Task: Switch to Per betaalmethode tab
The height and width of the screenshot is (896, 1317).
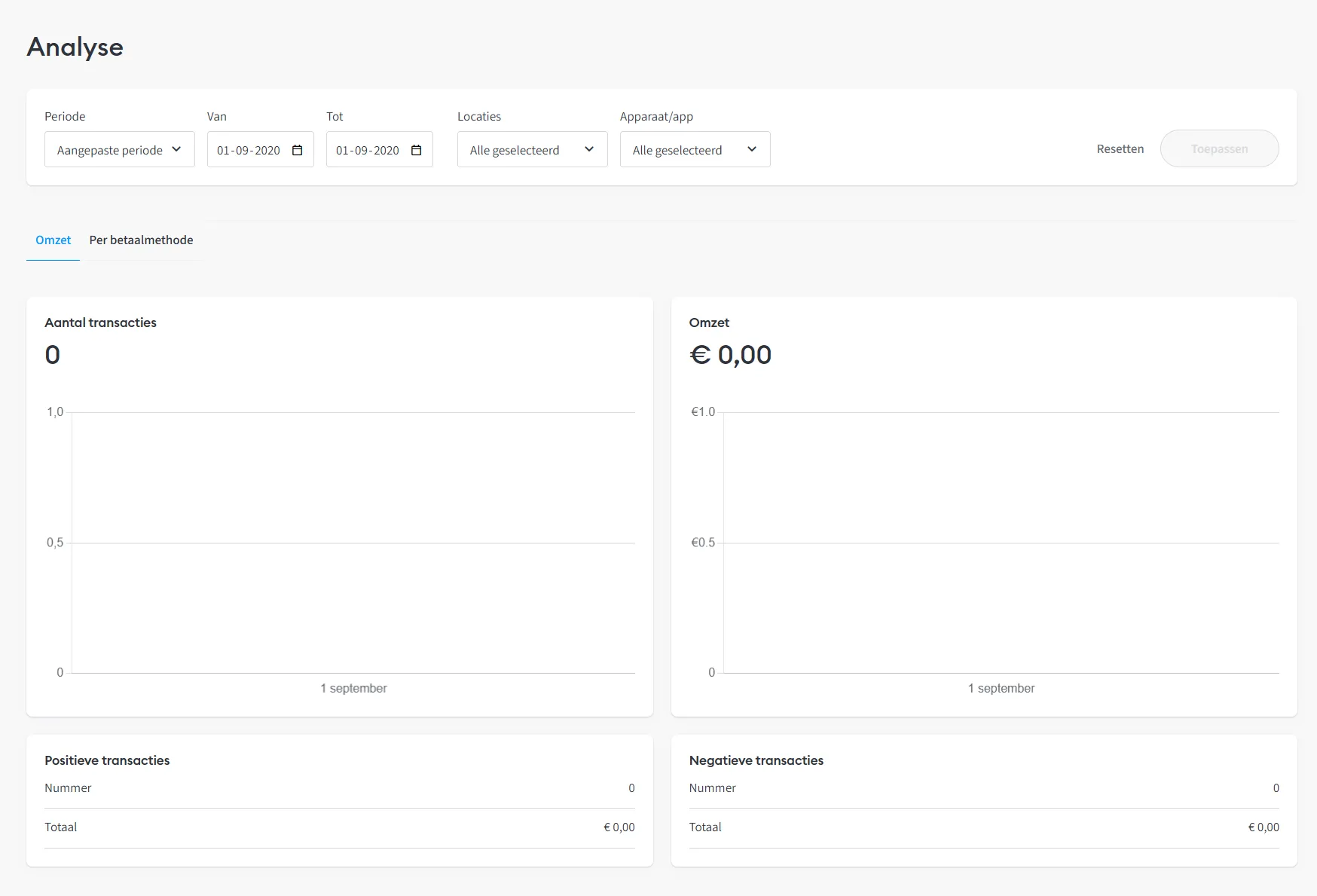Action: click(141, 240)
